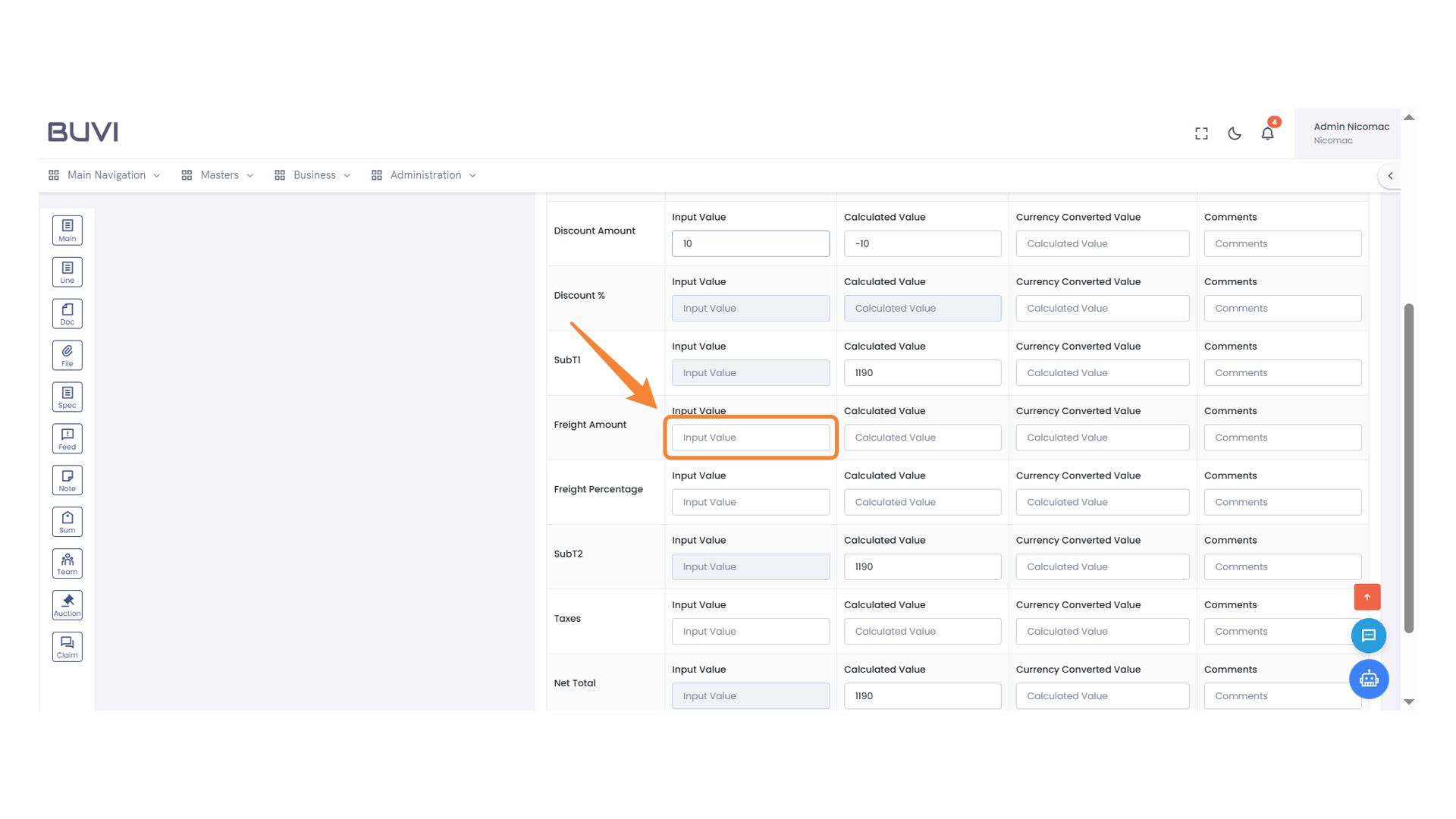This screenshot has height=819, width=1456.
Task: Open notifications via the bell icon
Action: 1267,133
